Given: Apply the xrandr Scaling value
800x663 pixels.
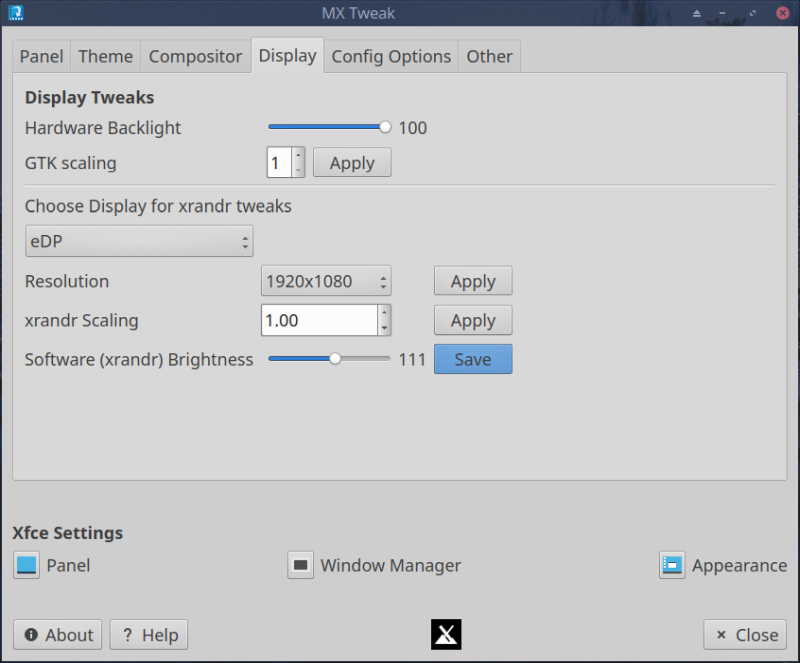Looking at the screenshot, I should click(x=473, y=320).
